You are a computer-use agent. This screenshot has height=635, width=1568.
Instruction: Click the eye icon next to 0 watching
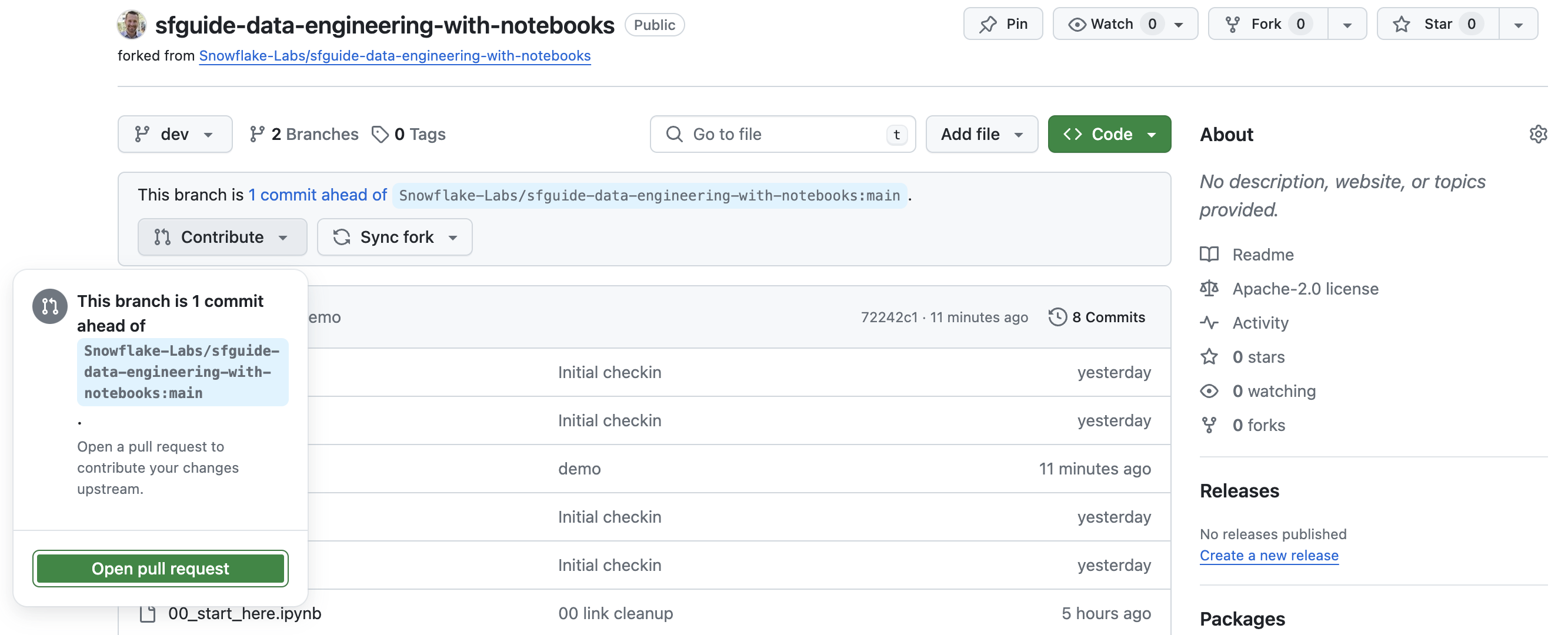tap(1209, 390)
